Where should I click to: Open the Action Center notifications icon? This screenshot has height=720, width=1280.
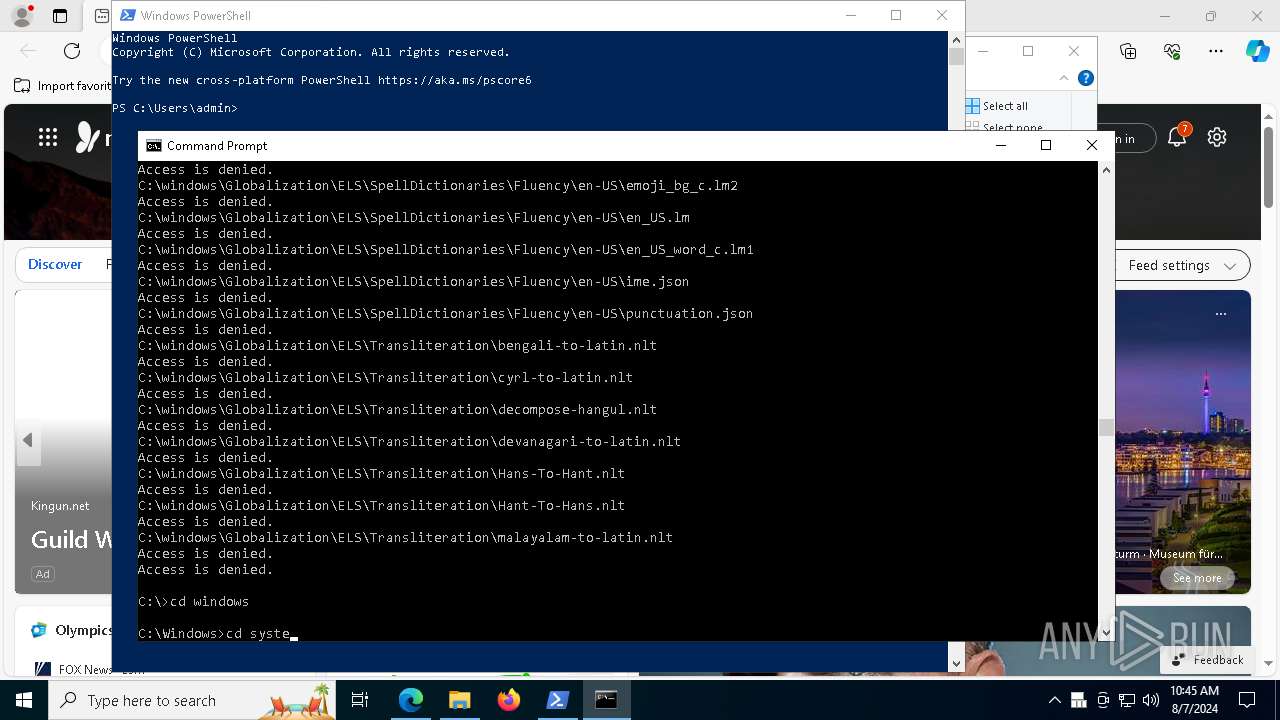[1247, 700]
